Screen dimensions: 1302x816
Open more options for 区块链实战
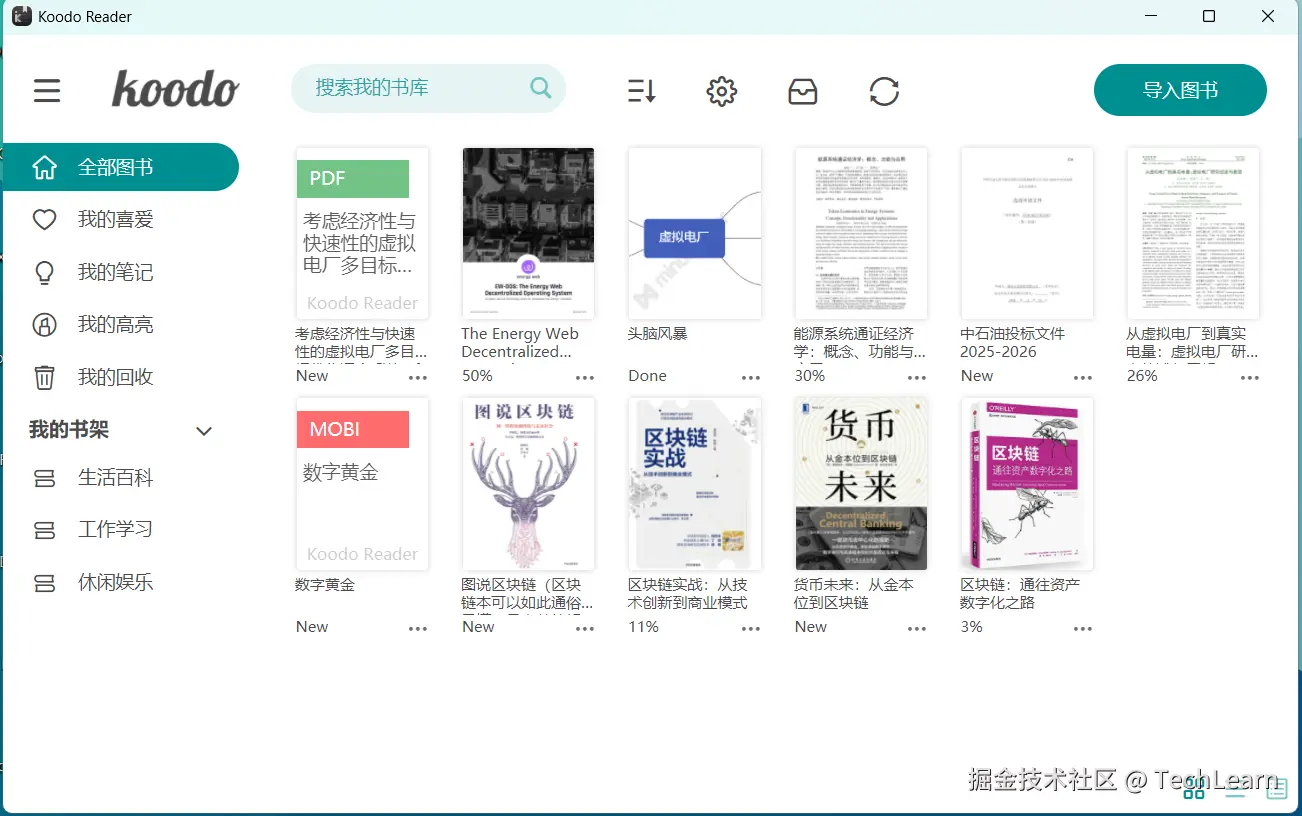[x=751, y=629]
